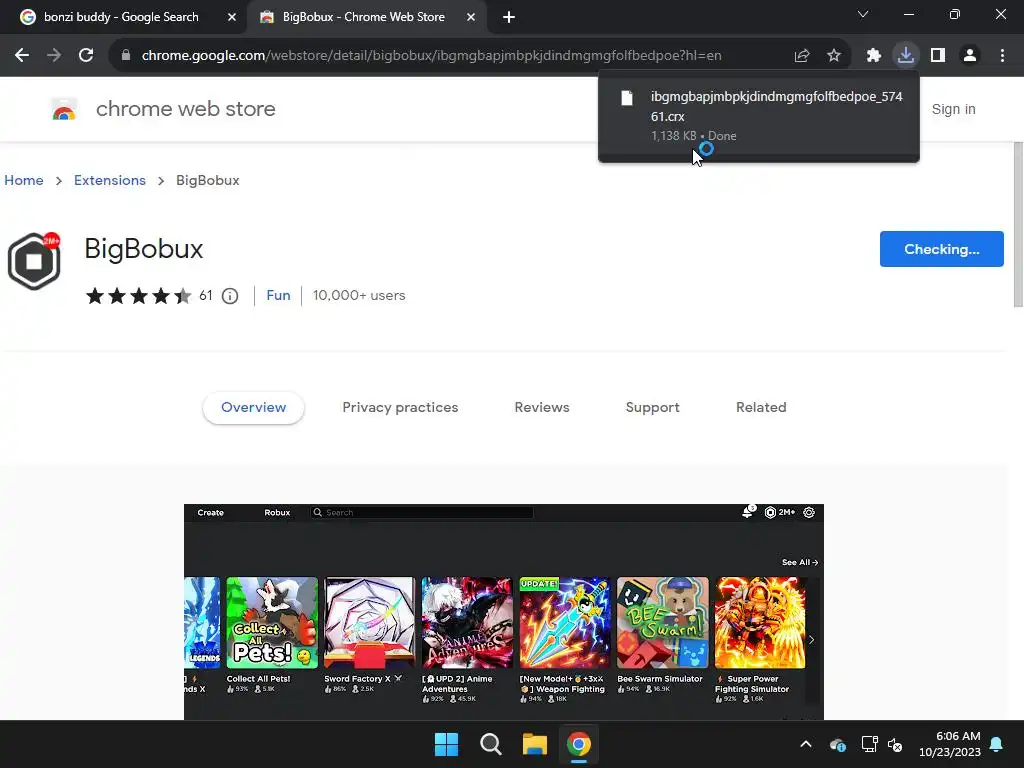Open a new tab with plus button
Screen dimensions: 1024x768
pyautogui.click(x=509, y=17)
